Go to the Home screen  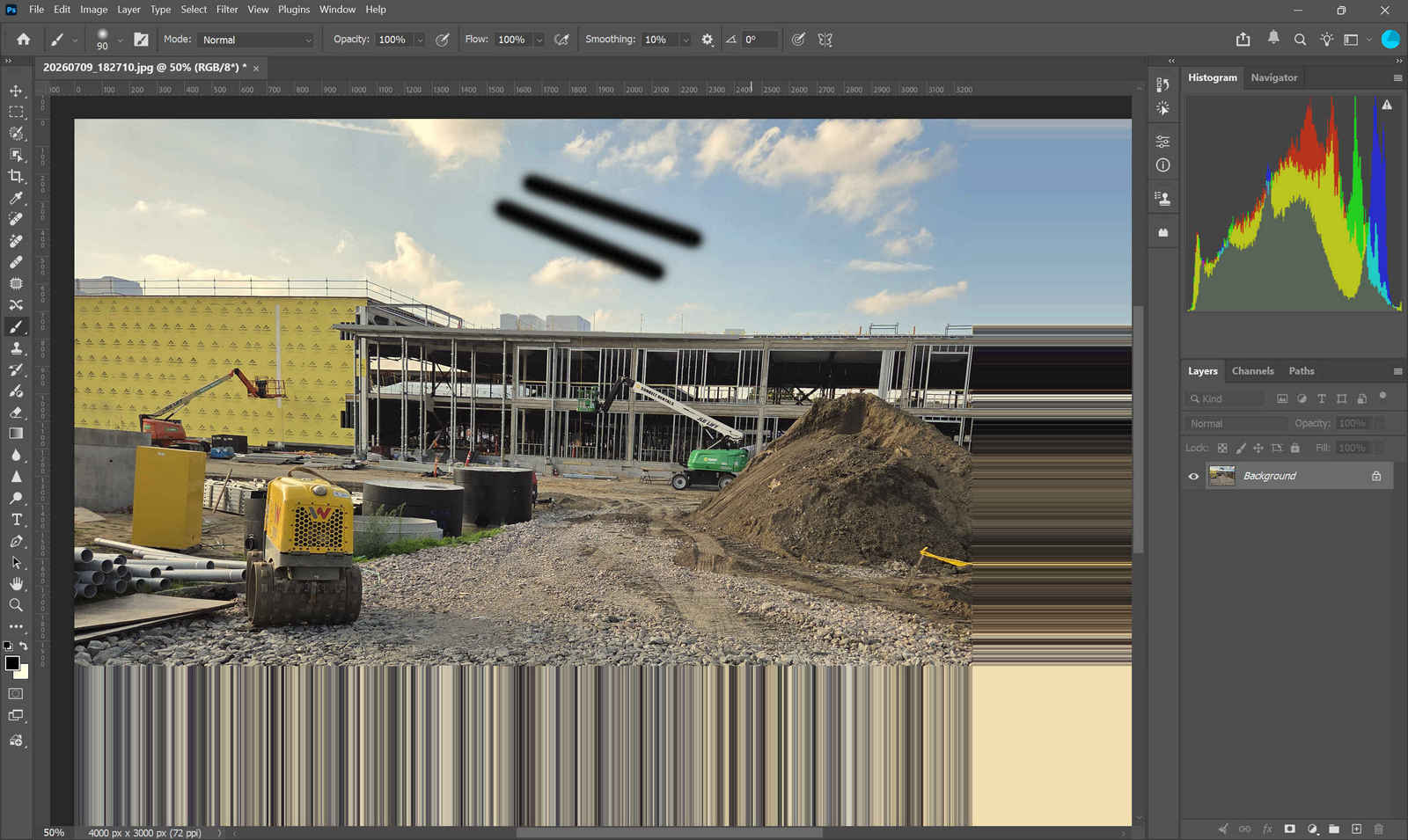pos(24,40)
